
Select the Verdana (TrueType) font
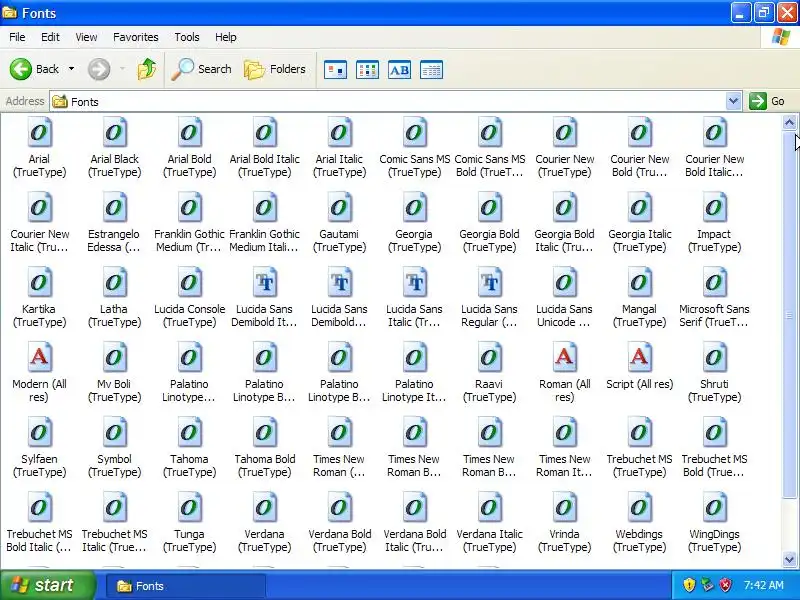pos(264,508)
